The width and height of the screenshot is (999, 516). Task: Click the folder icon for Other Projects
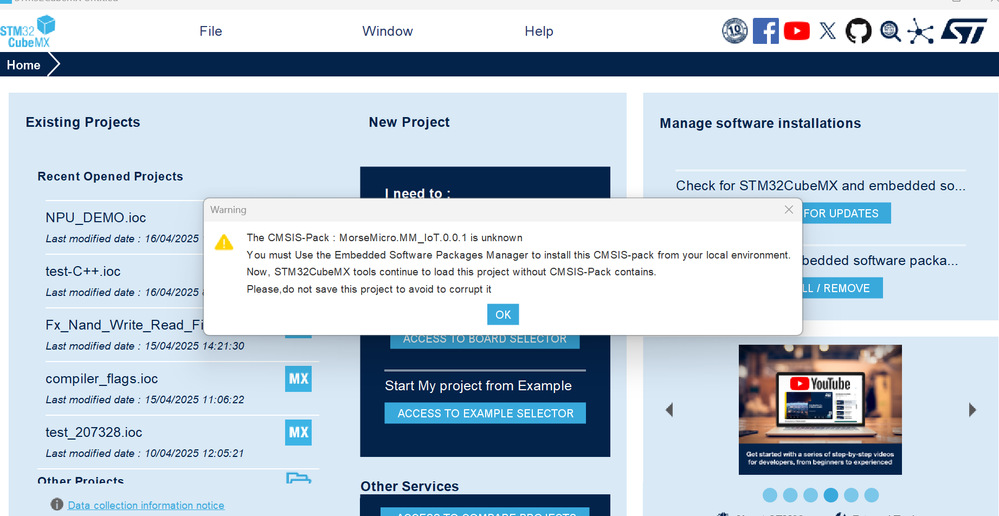(x=298, y=478)
